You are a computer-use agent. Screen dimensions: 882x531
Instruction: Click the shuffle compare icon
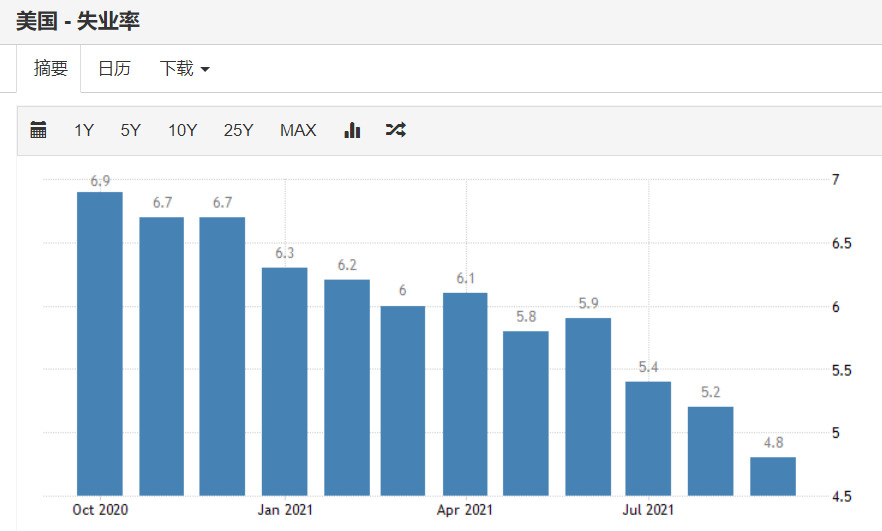(396, 130)
